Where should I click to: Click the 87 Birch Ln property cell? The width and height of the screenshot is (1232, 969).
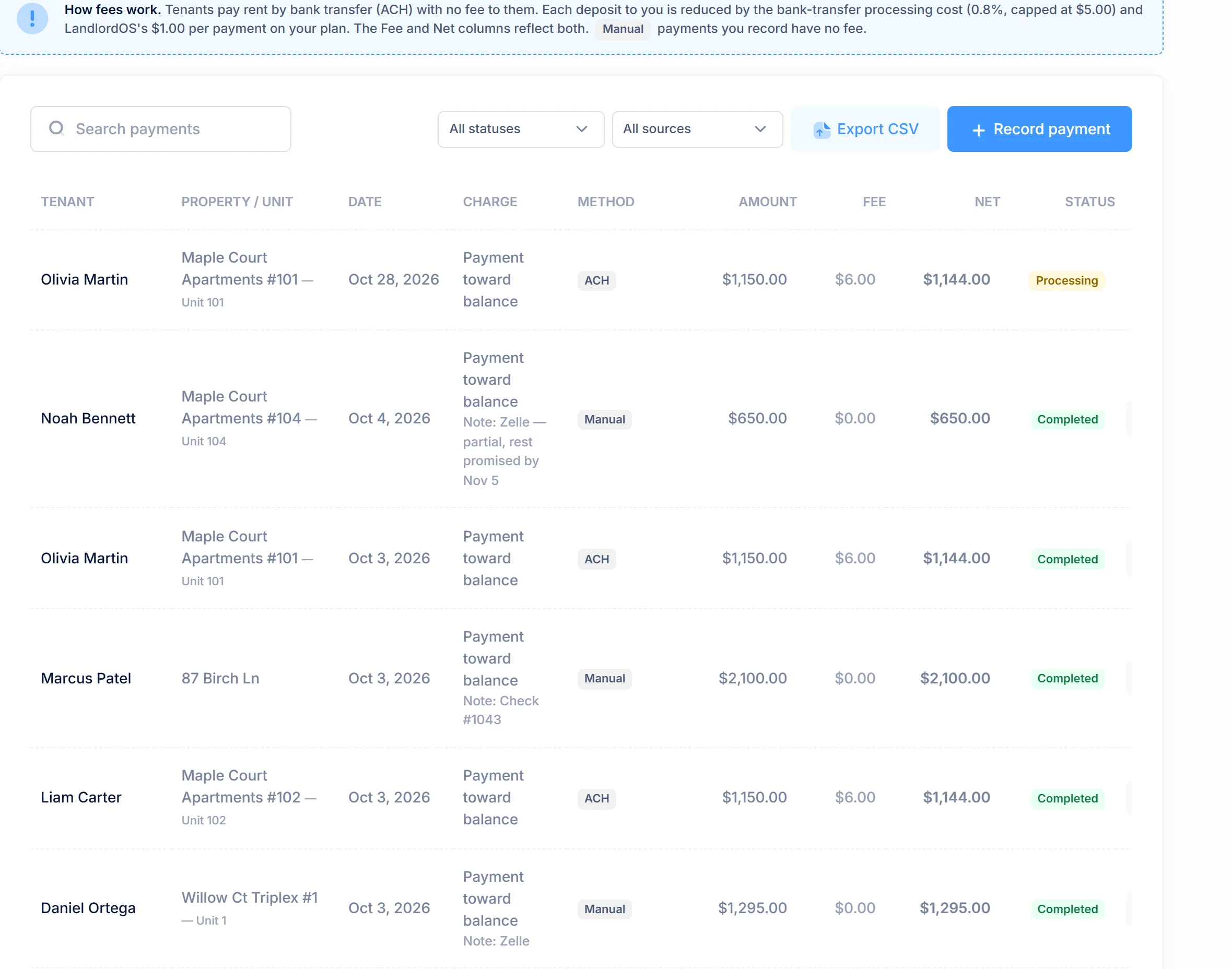pyautogui.click(x=220, y=679)
